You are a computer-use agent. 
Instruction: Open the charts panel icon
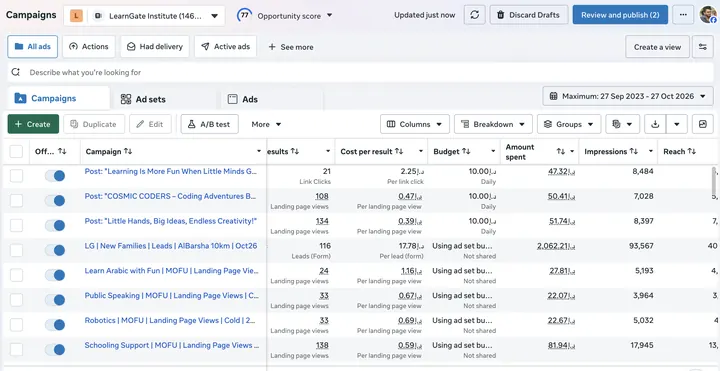pos(703,124)
